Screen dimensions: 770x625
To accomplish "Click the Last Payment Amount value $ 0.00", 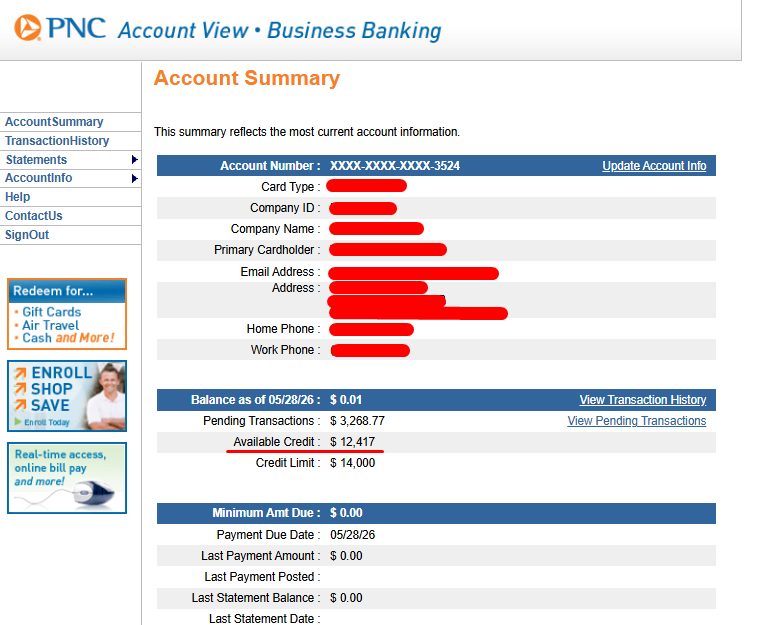I will [346, 556].
